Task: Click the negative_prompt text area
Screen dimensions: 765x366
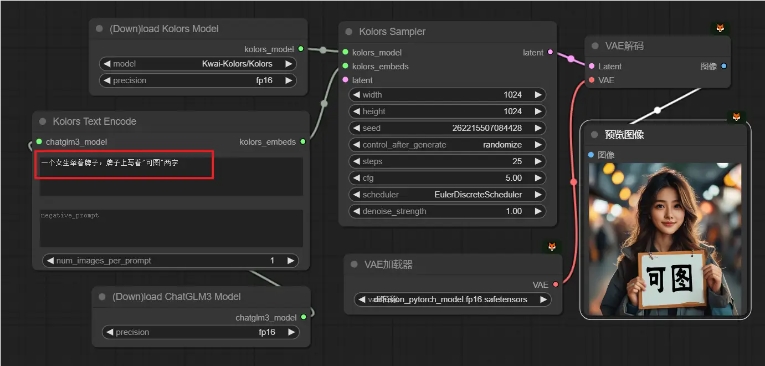Action: point(171,228)
